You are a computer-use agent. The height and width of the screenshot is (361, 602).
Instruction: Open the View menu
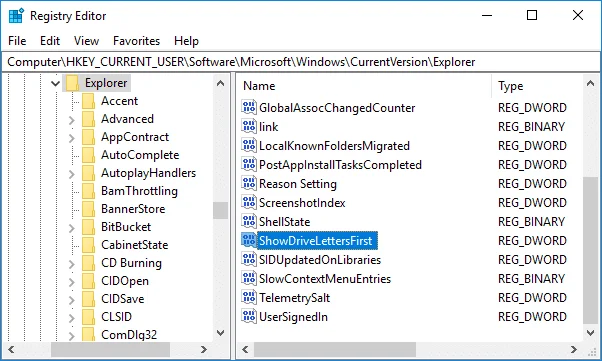pyautogui.click(x=86, y=41)
